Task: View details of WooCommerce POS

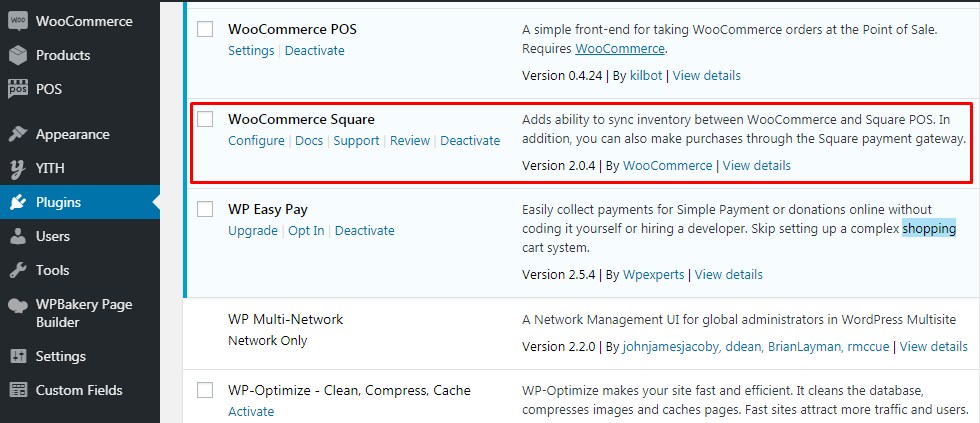Action: (x=707, y=76)
